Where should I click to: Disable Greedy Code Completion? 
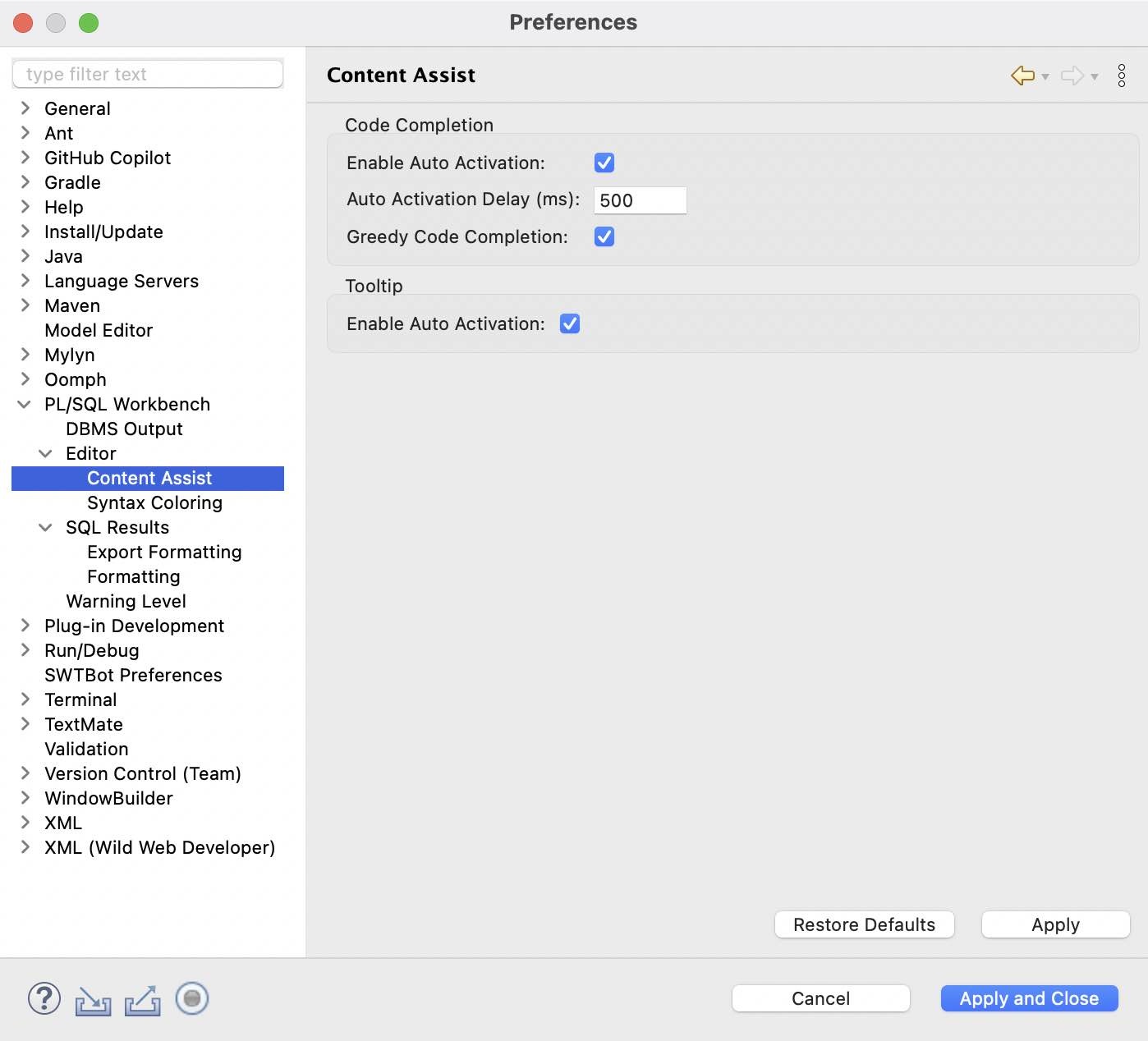click(604, 236)
